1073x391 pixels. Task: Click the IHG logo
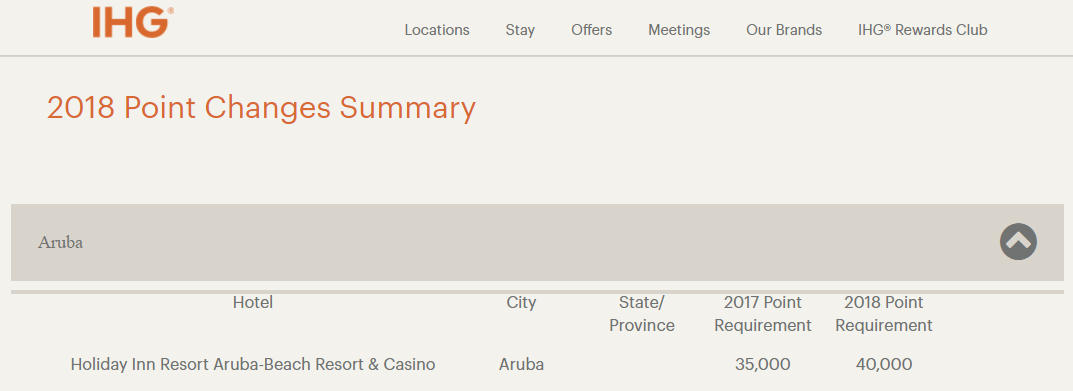click(x=133, y=22)
